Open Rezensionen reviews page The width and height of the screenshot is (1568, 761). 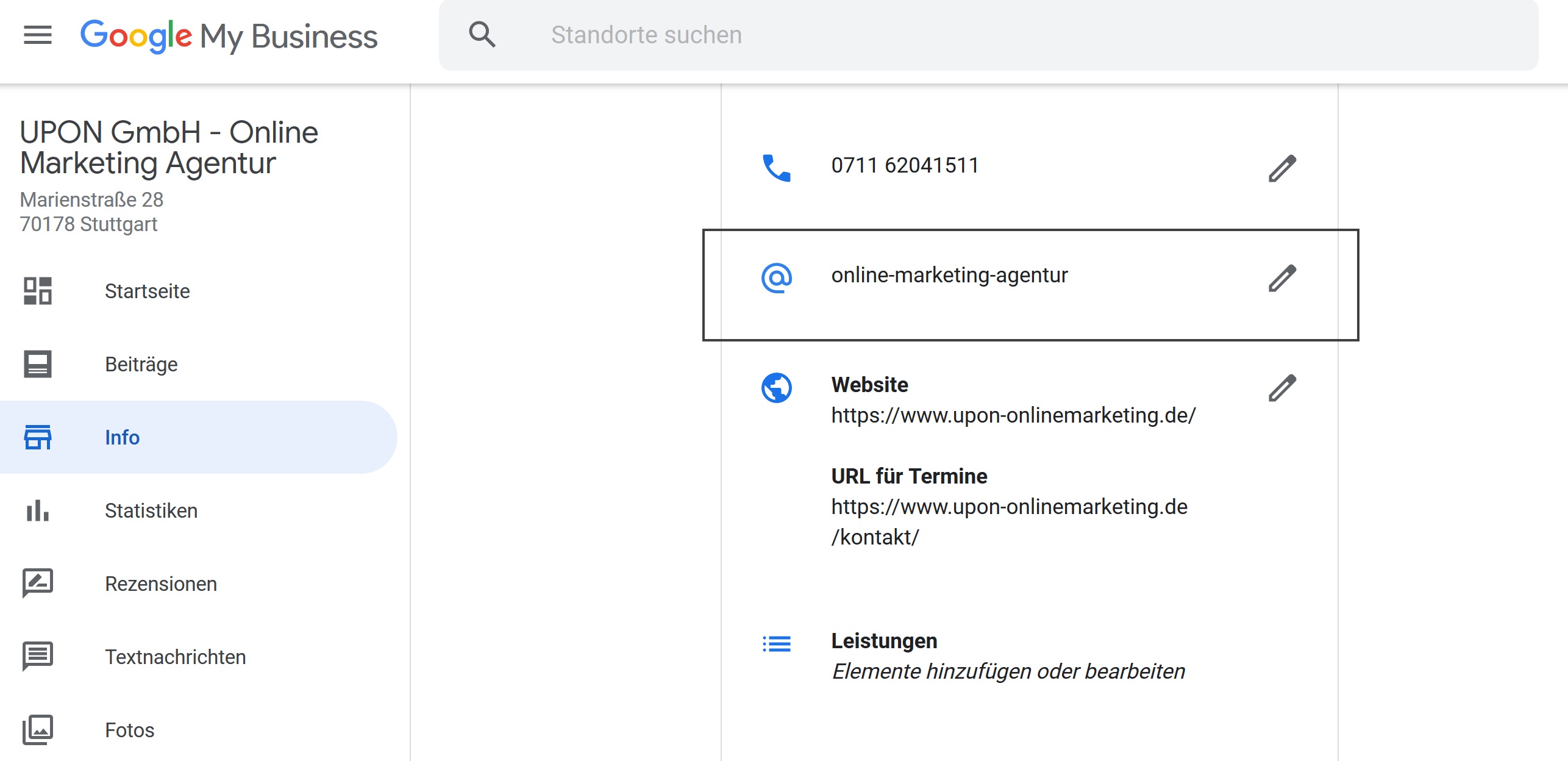[160, 584]
